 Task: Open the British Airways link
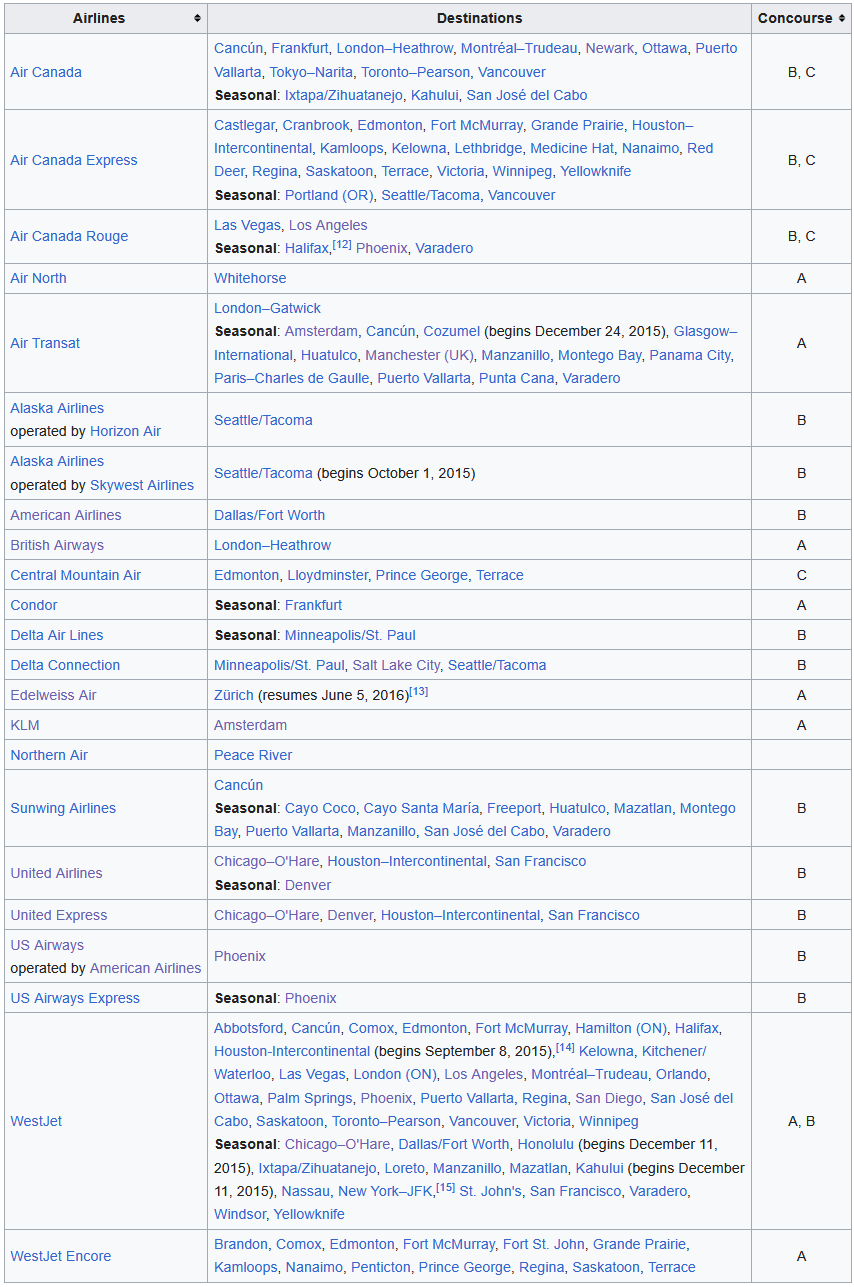57,545
